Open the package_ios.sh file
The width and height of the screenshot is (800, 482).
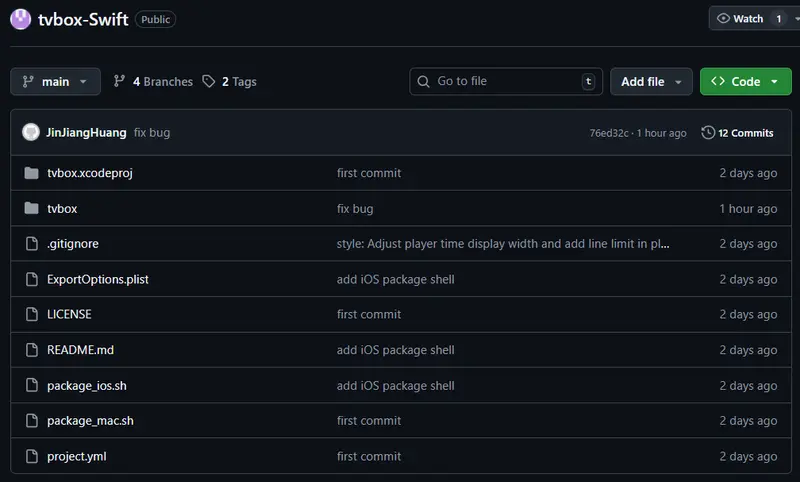tap(87, 386)
